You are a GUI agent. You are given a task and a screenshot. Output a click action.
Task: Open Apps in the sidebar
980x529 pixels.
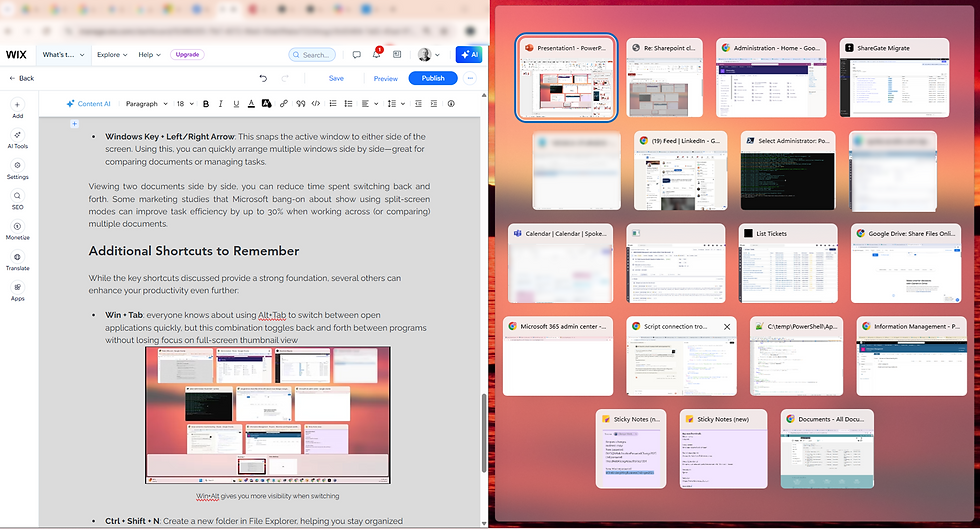pyautogui.click(x=18, y=292)
